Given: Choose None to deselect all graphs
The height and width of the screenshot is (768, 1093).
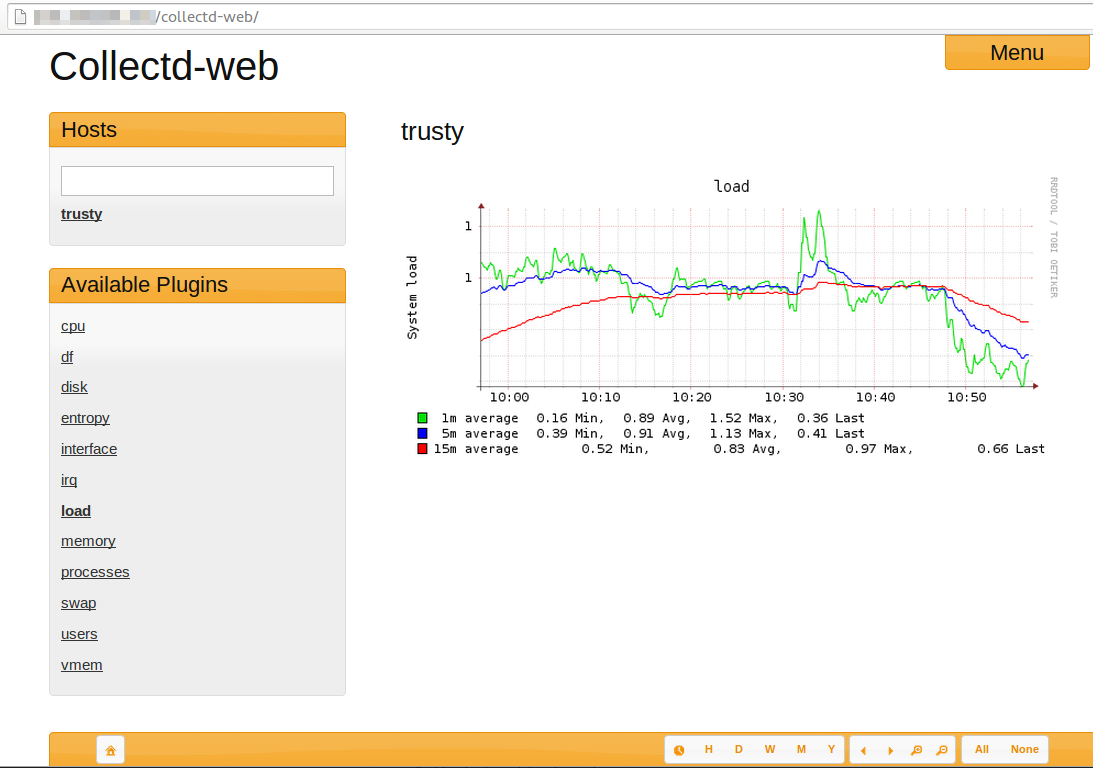Looking at the screenshot, I should pyautogui.click(x=1025, y=750).
